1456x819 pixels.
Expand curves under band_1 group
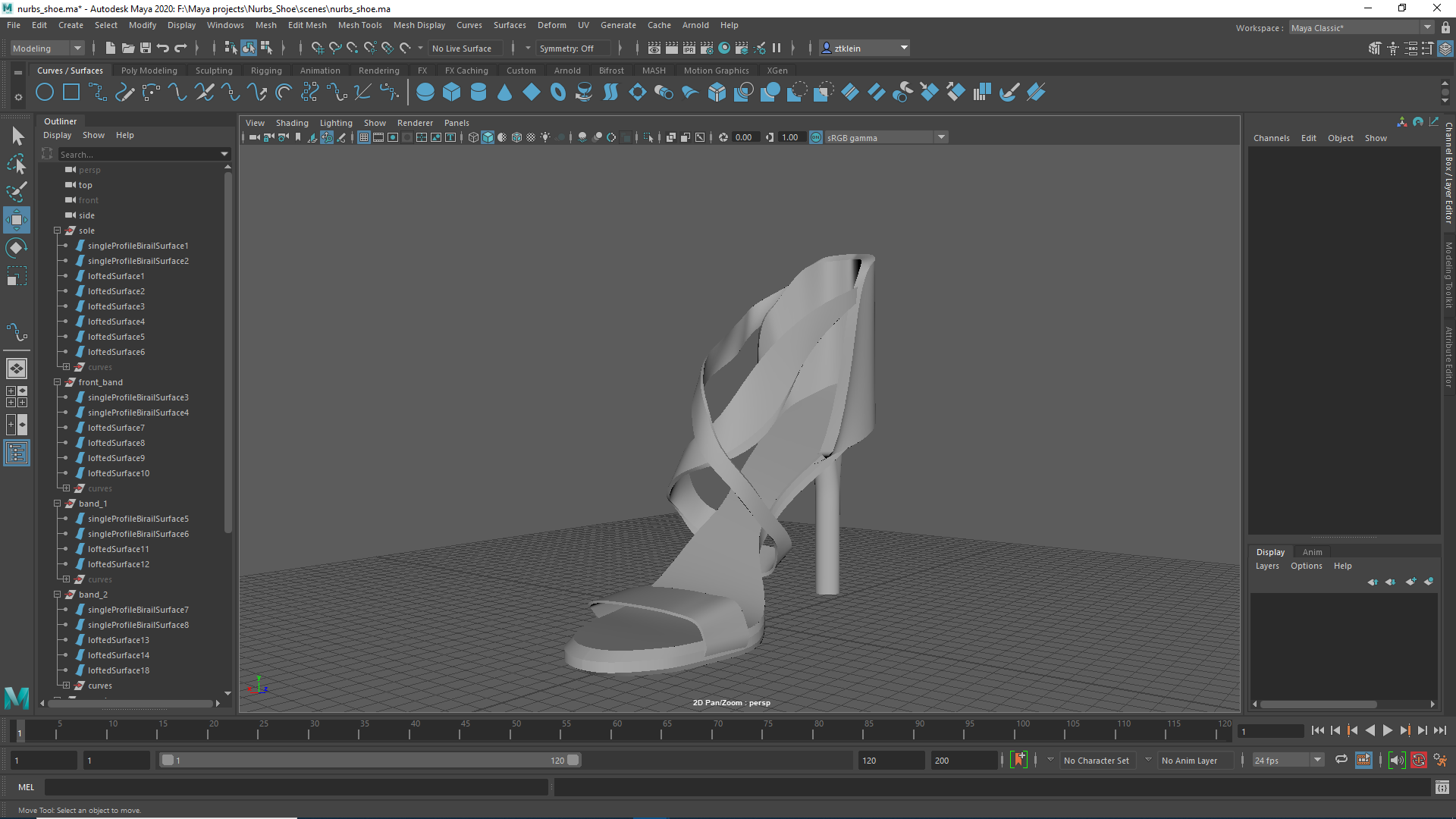[66, 579]
